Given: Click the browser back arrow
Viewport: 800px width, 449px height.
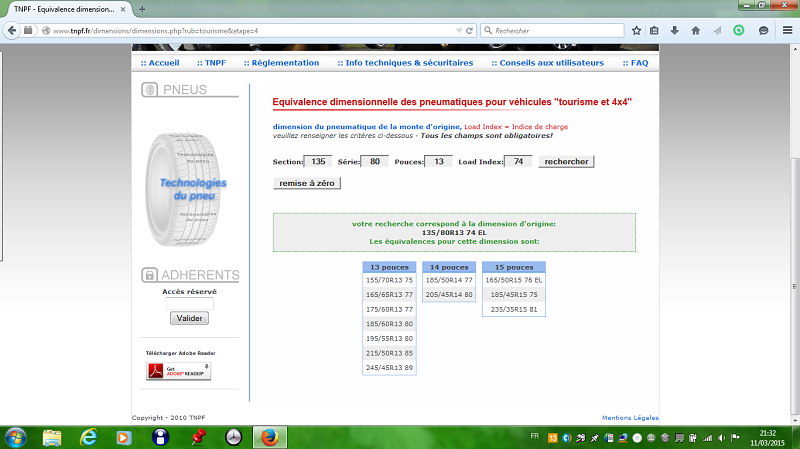Looking at the screenshot, I should [x=14, y=30].
